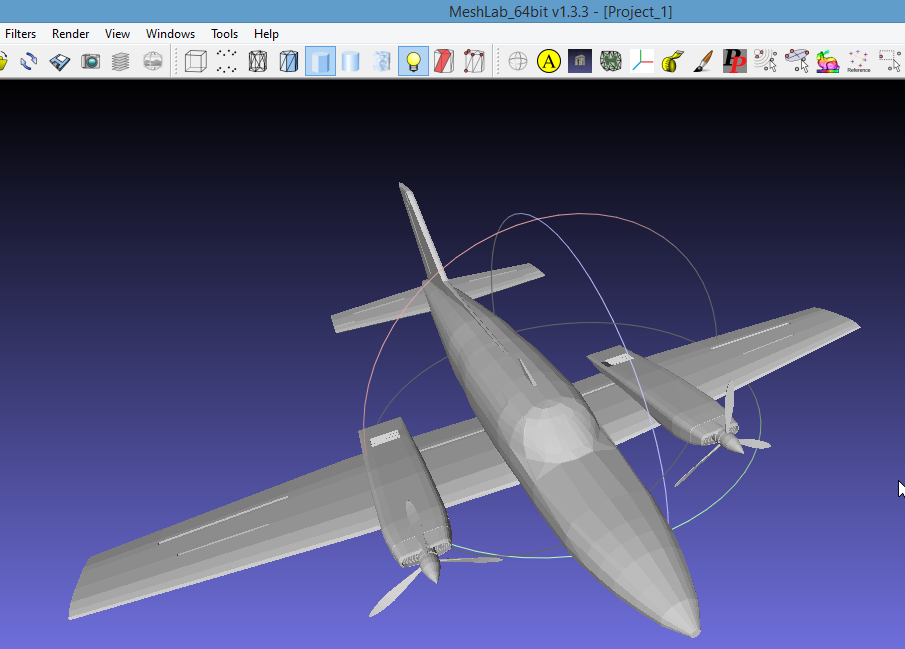Select the Bounding Box render mode
This screenshot has height=649, width=905.
pos(195,61)
